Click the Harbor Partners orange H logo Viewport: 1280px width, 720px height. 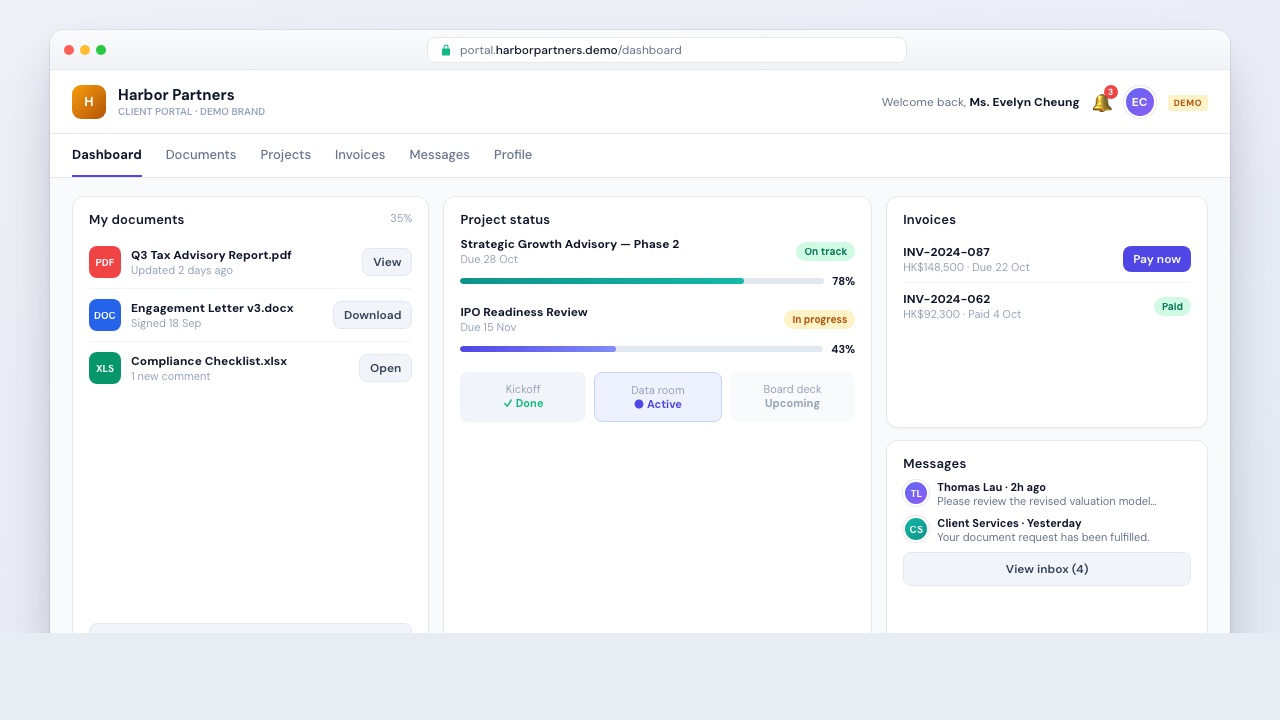tap(89, 102)
